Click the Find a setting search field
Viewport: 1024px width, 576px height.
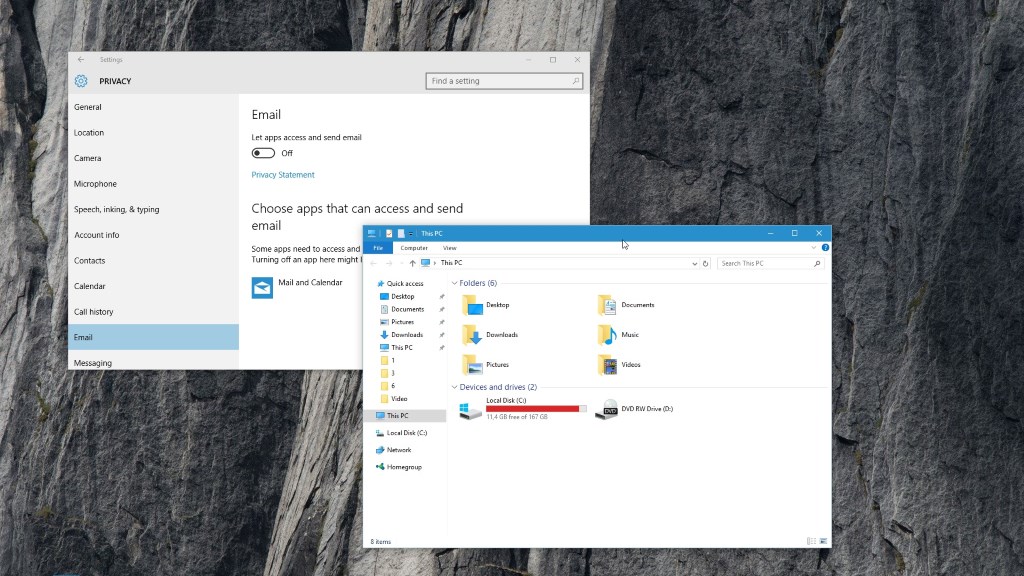tap(504, 81)
